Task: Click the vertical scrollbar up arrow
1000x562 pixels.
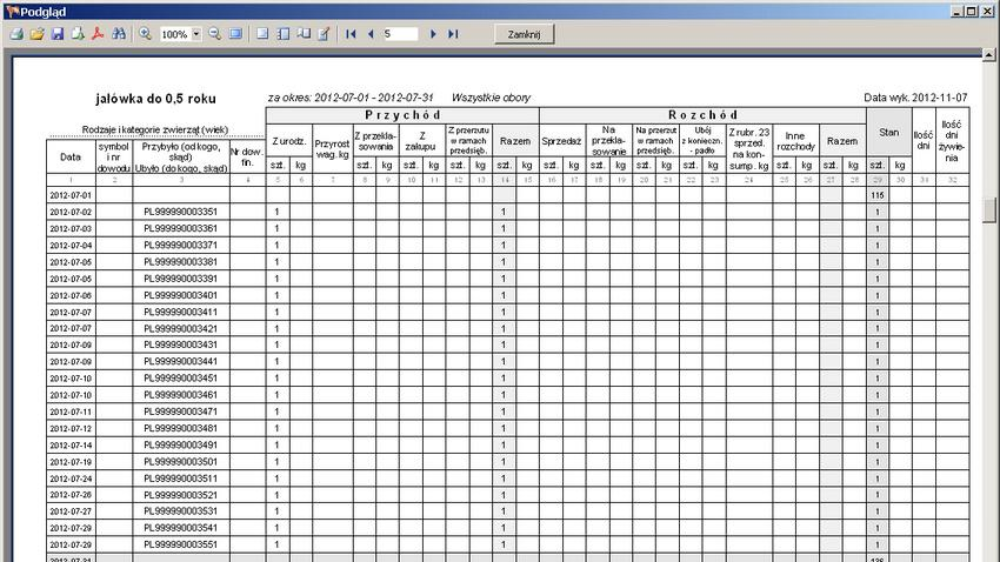Action: coord(989,55)
